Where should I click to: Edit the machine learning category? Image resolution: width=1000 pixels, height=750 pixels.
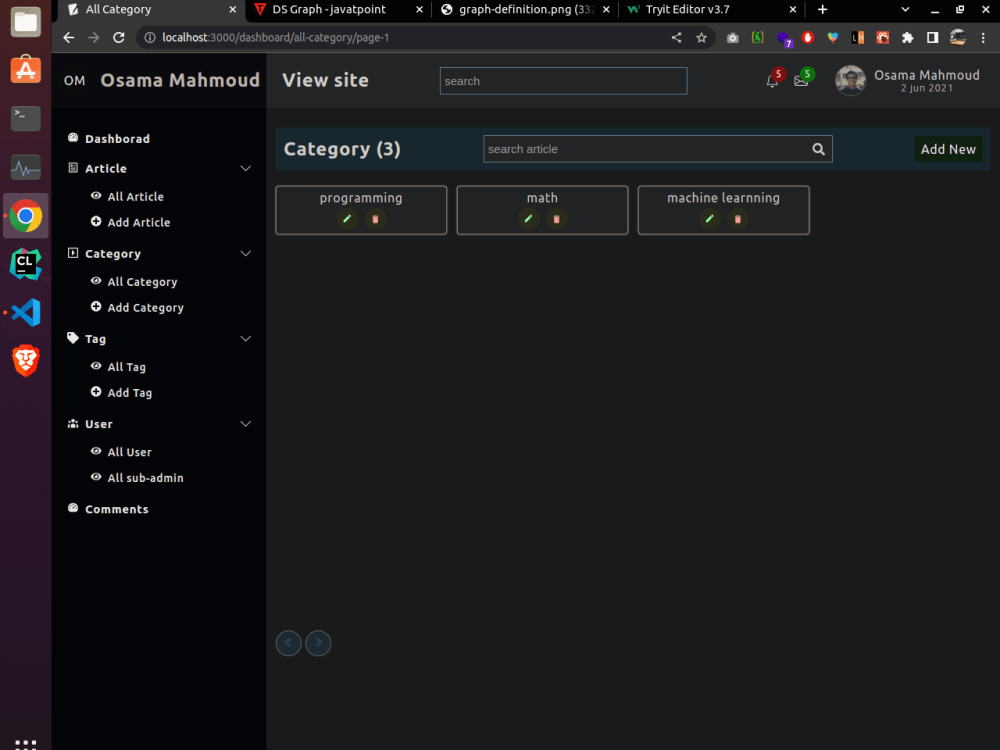point(709,219)
